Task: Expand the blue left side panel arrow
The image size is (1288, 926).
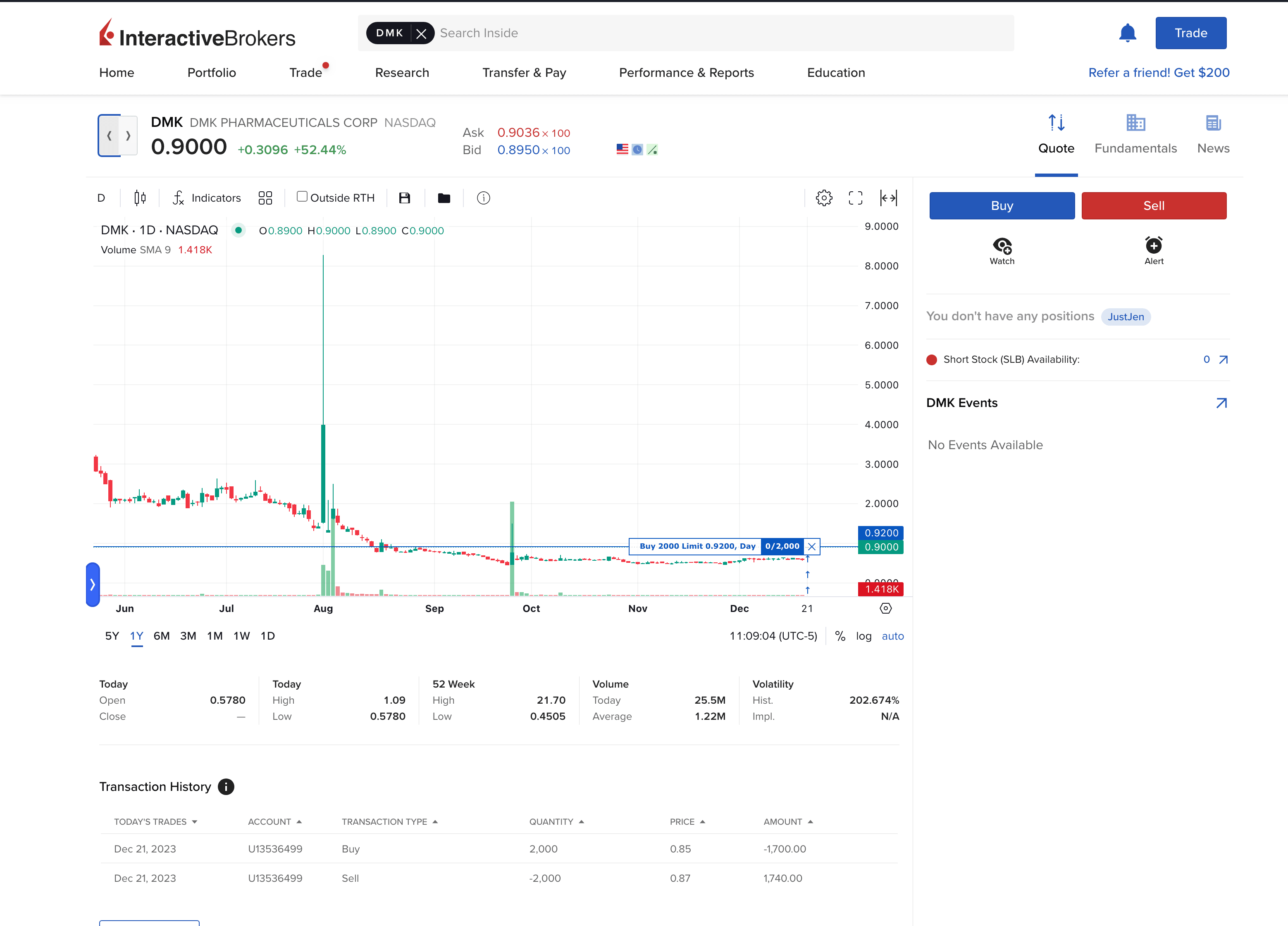Action: click(93, 584)
